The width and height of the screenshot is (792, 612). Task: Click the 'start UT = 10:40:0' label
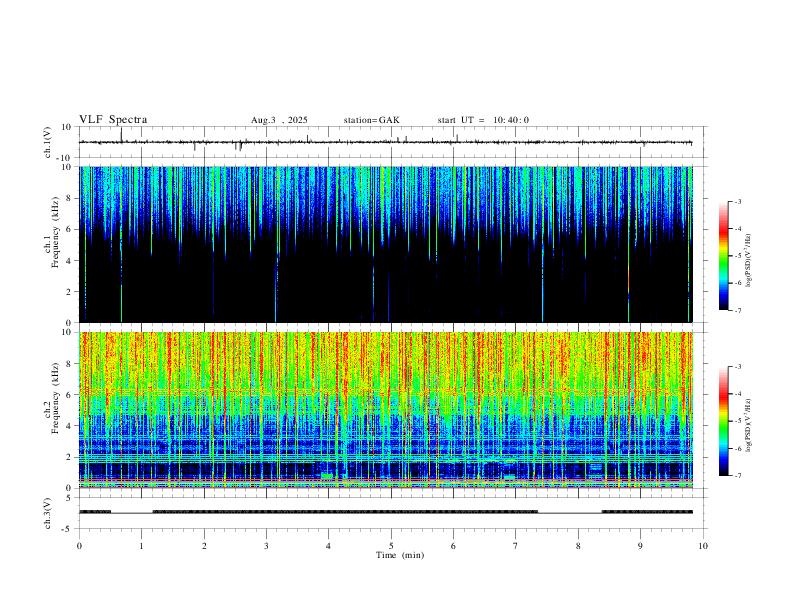tap(483, 120)
